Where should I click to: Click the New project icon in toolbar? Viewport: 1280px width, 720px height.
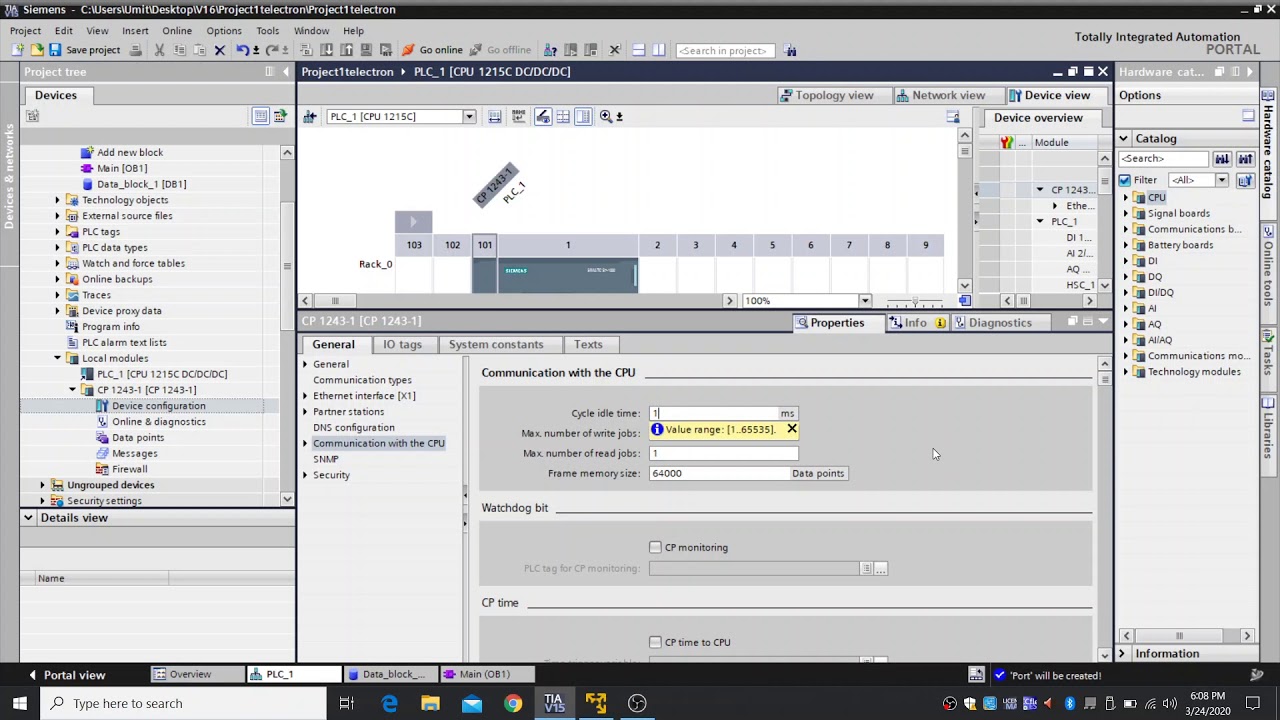coord(19,50)
